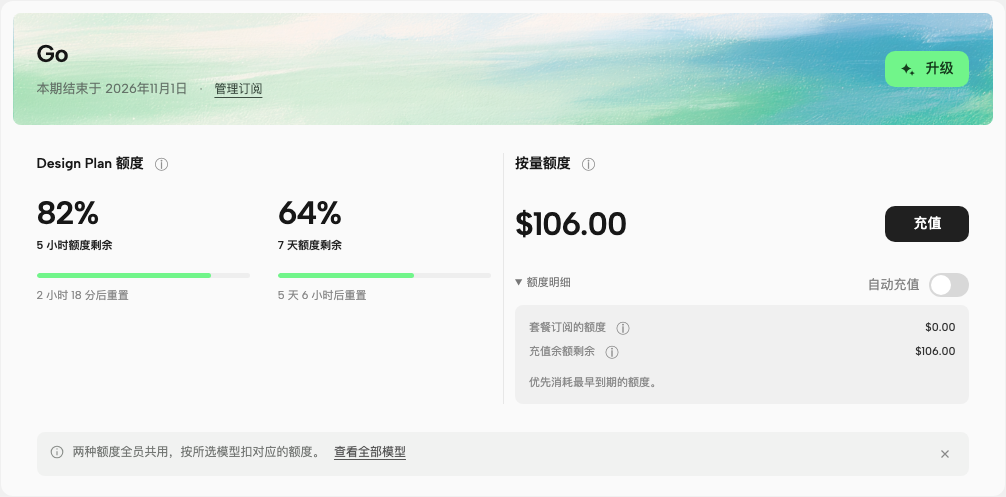Click the $106.00 balance amount
This screenshot has height=497, width=1006.
pyautogui.click(x=570, y=224)
